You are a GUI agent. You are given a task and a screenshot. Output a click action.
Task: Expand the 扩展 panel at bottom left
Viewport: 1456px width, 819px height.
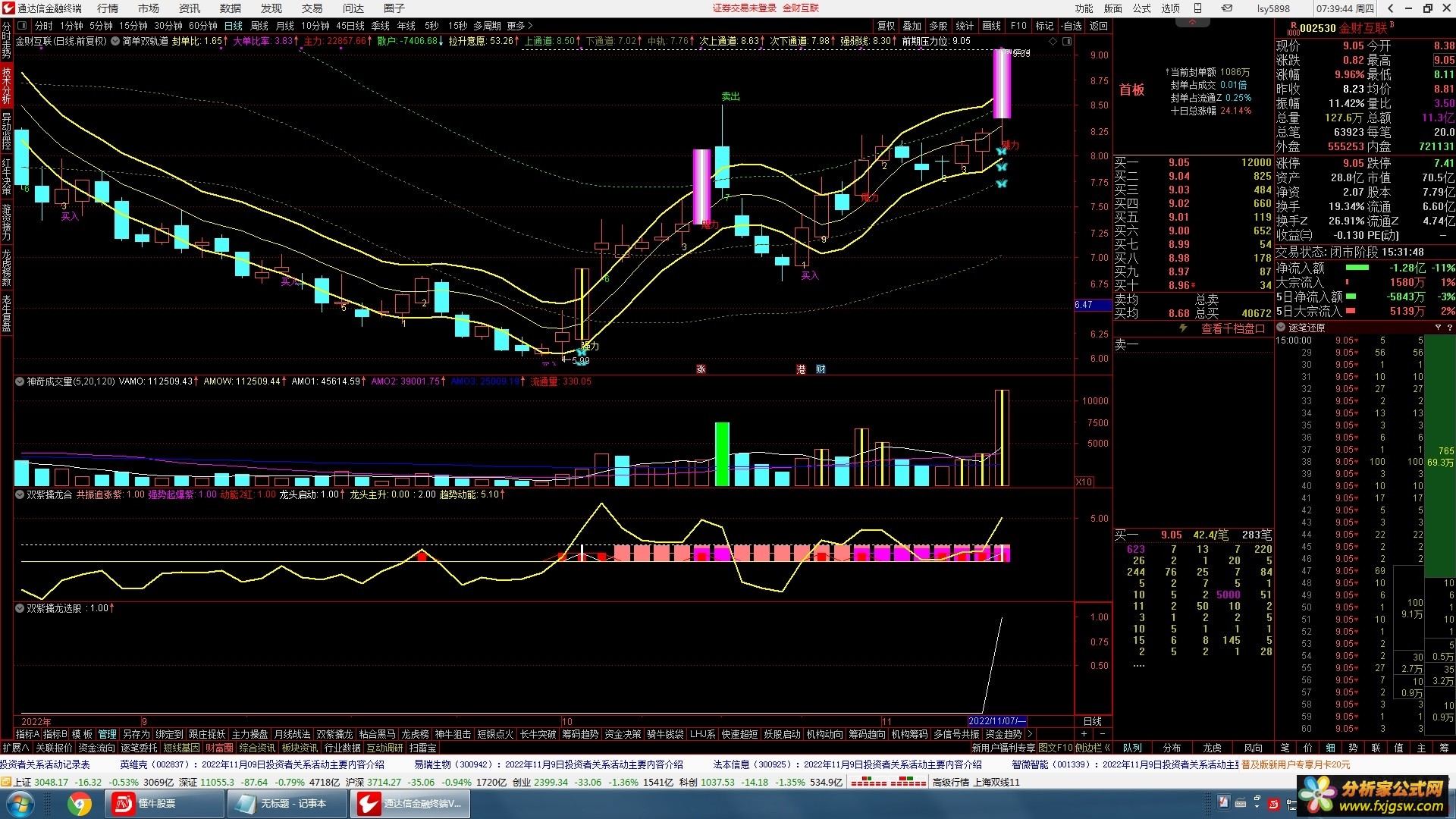(15, 748)
